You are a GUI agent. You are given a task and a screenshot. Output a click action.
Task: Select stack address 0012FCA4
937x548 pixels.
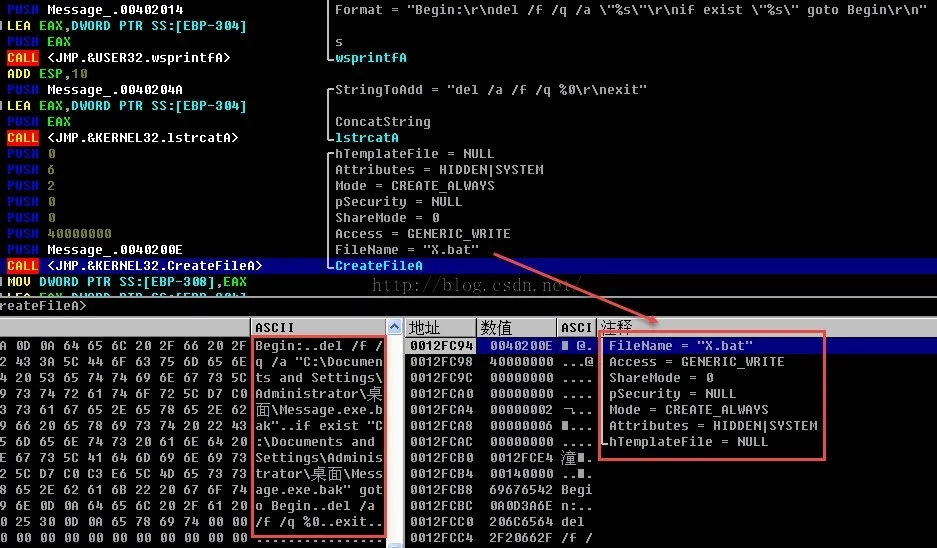click(441, 410)
